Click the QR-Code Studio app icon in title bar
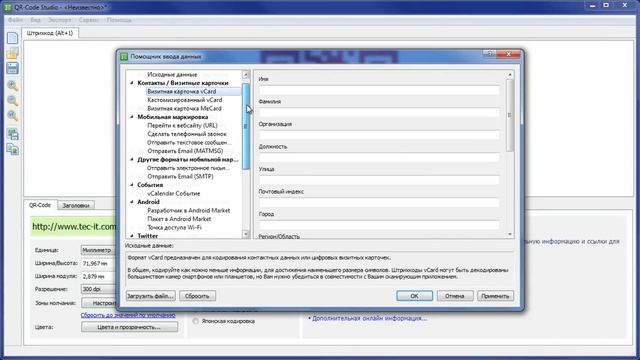 [x=7, y=7]
